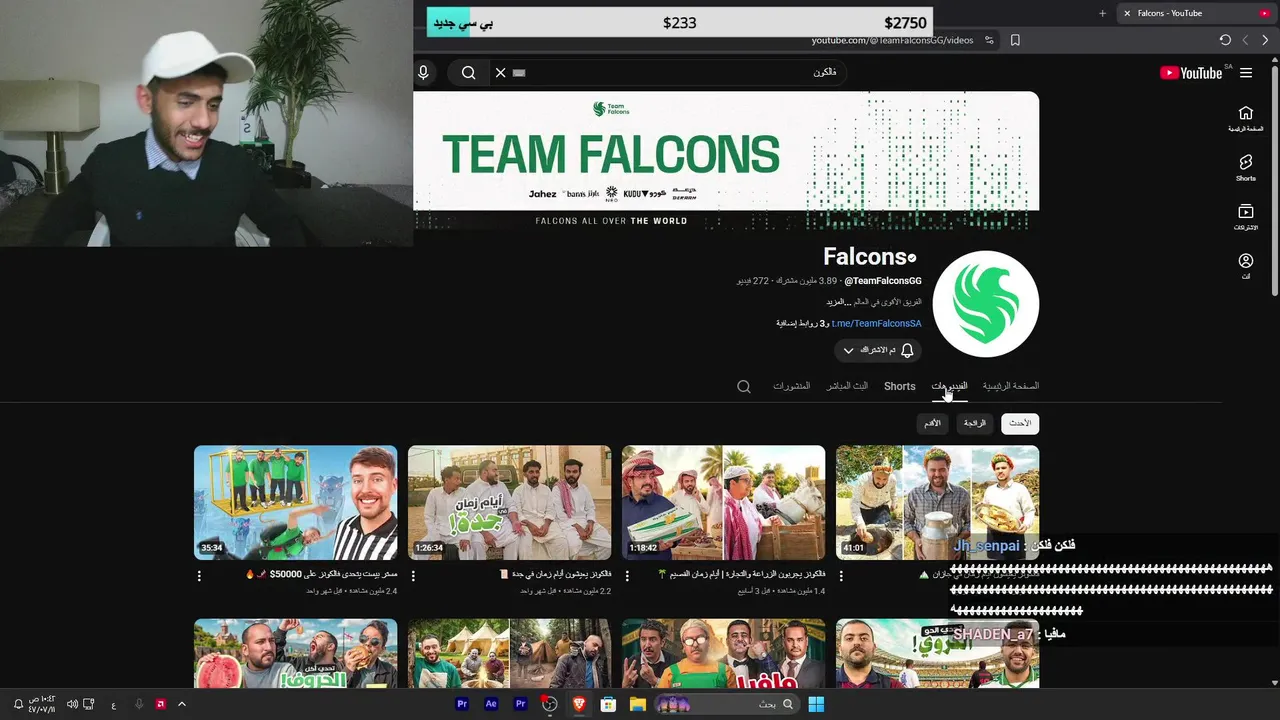Play the 41:01 video thumbnail
Image resolution: width=1280 pixels, height=720 pixels.
937,502
